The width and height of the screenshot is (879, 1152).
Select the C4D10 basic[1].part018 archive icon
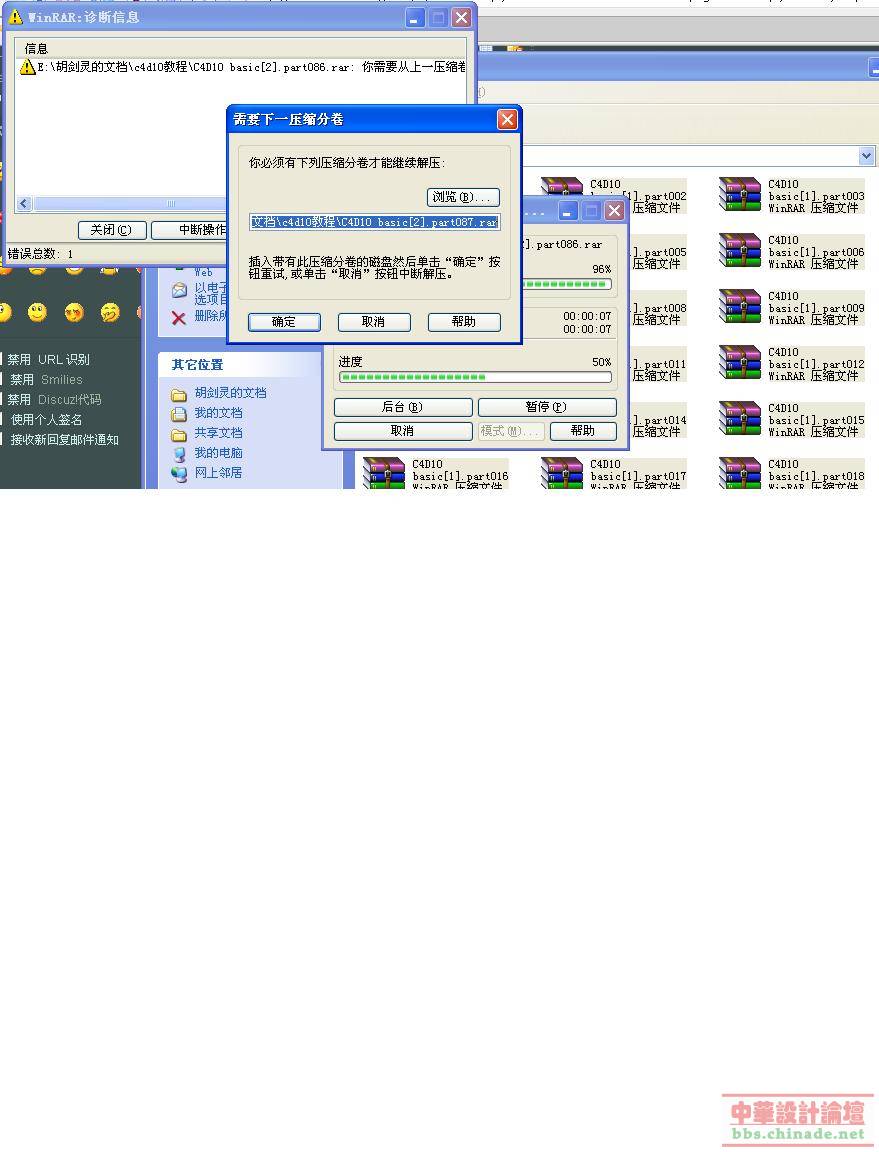pyautogui.click(x=739, y=472)
